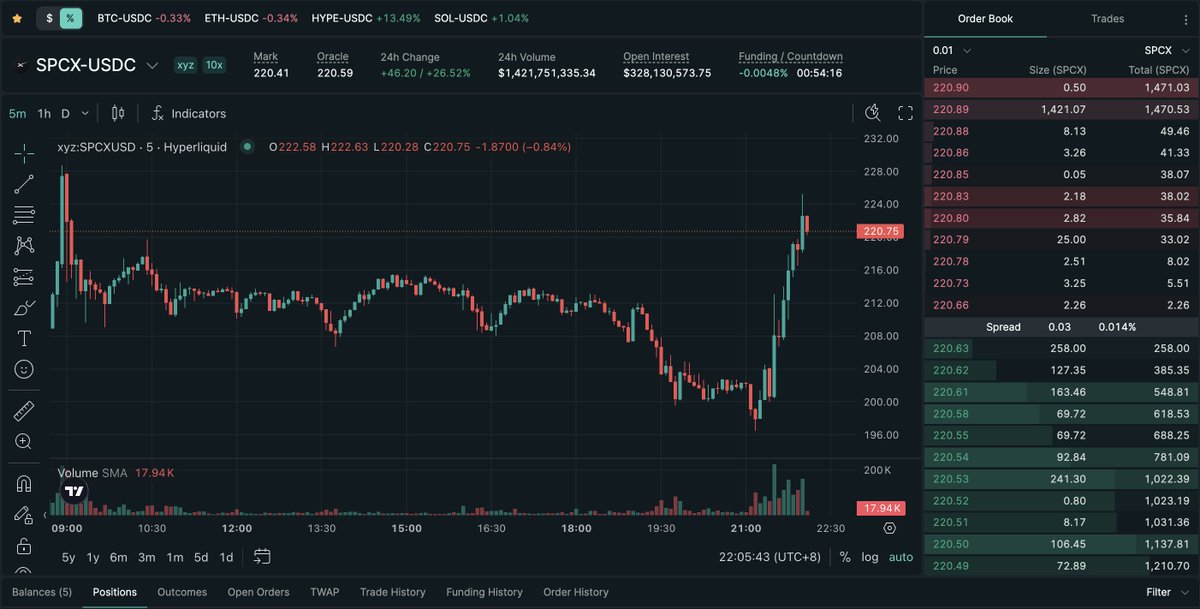Open chart settings gear on price axis
1200x609 pixels.
[x=890, y=528]
